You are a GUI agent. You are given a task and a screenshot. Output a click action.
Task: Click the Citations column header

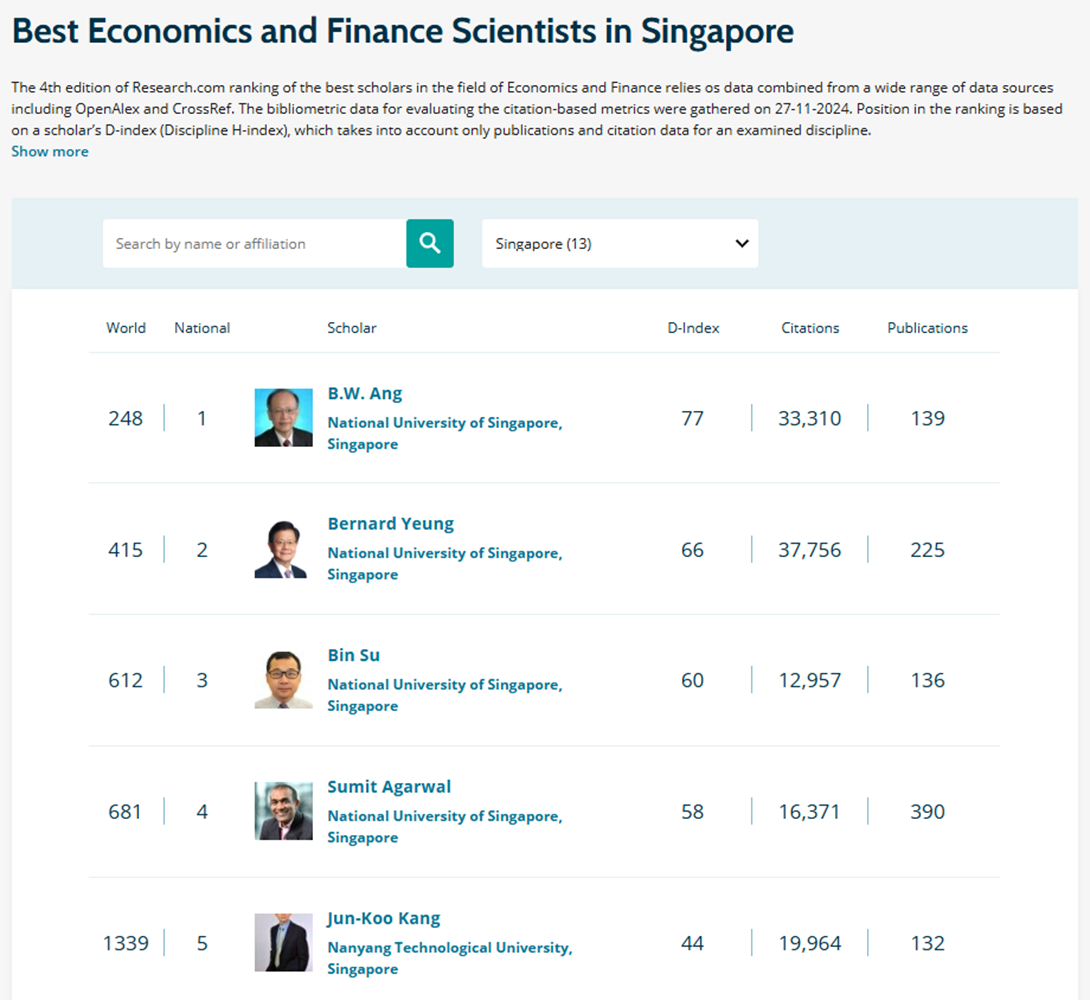810,328
